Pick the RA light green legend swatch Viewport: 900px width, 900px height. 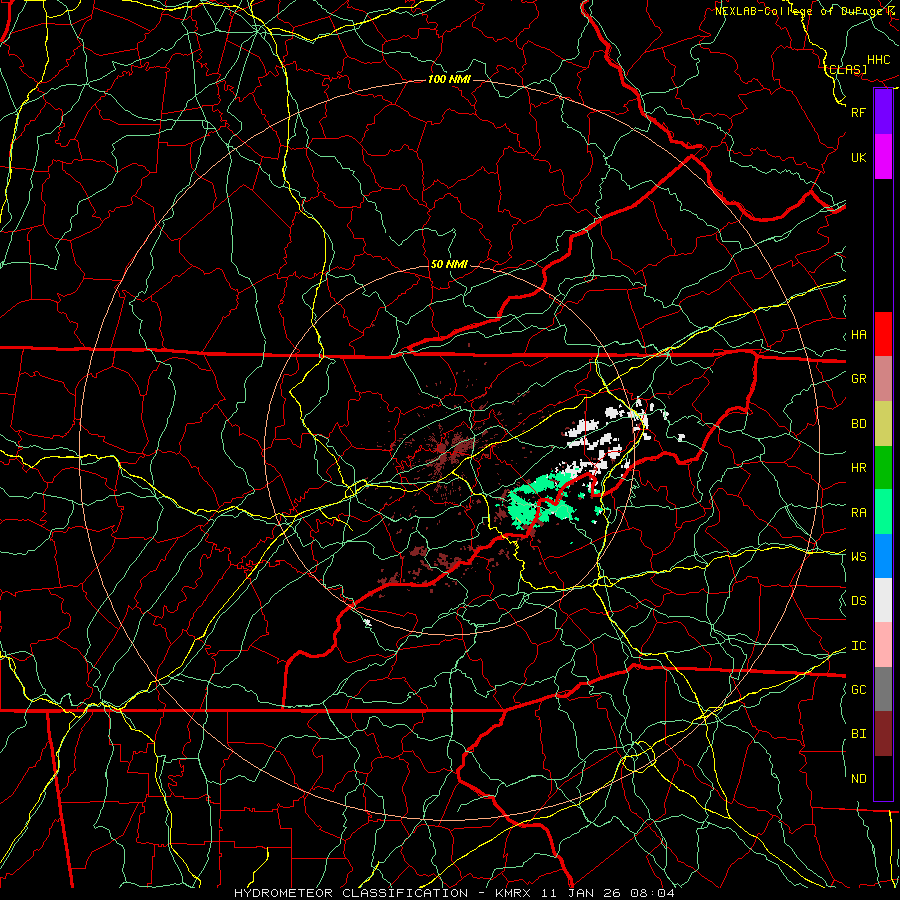pos(883,512)
